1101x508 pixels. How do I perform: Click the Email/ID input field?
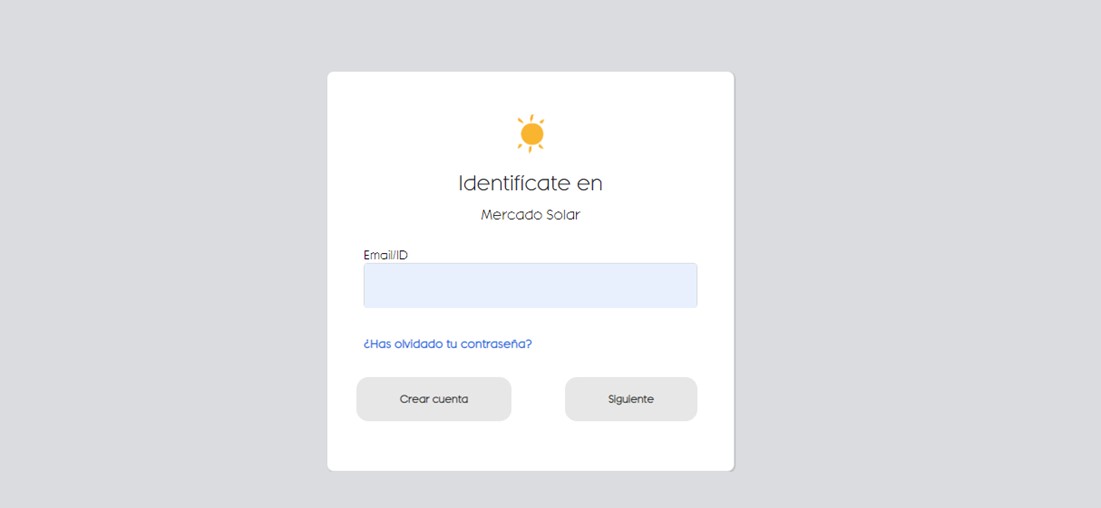click(x=530, y=285)
